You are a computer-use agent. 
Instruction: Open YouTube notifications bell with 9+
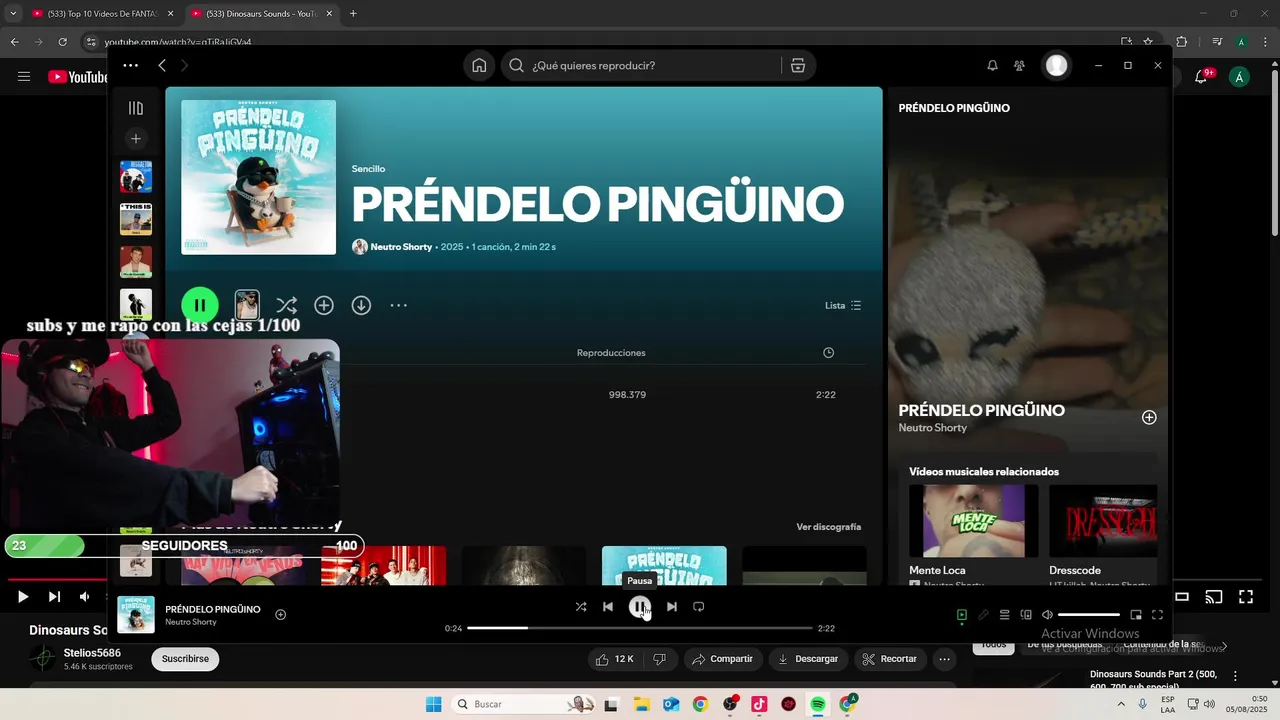click(1202, 77)
